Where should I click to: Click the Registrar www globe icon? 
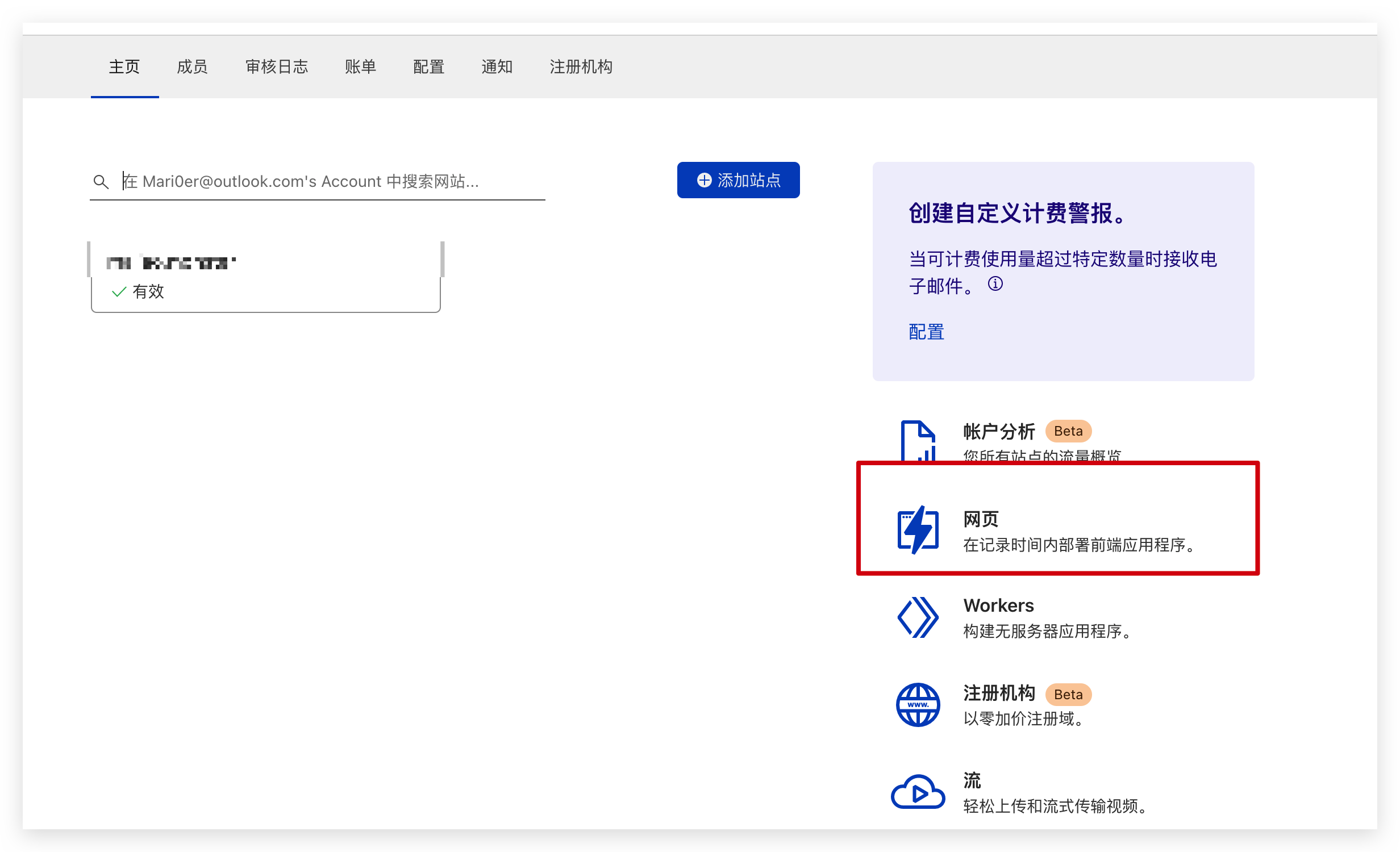click(918, 704)
